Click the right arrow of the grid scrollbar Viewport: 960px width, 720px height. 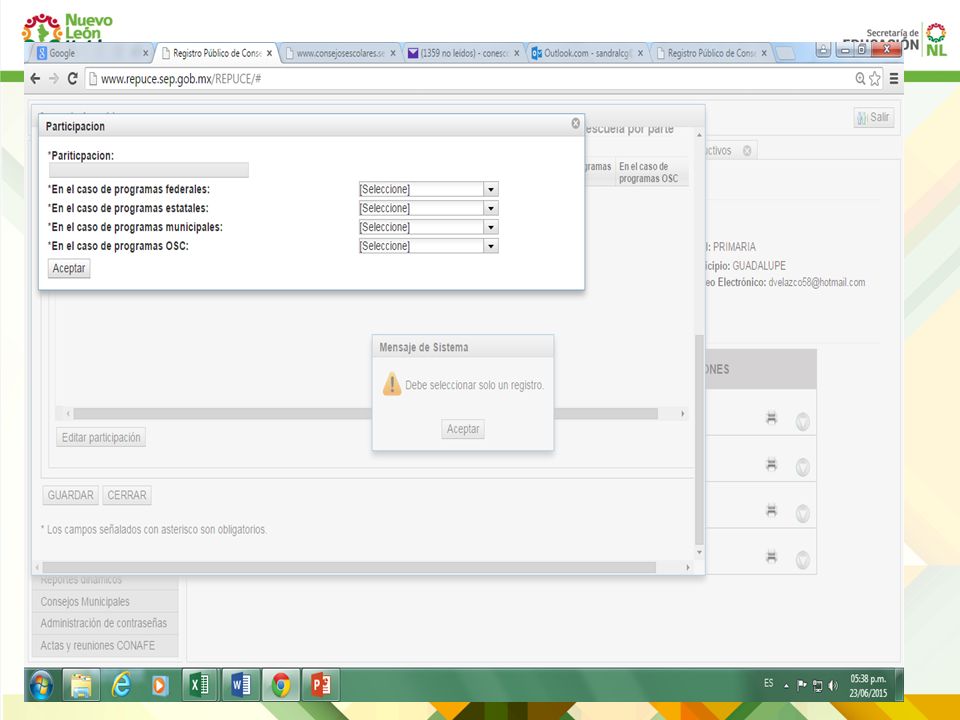tap(683, 414)
